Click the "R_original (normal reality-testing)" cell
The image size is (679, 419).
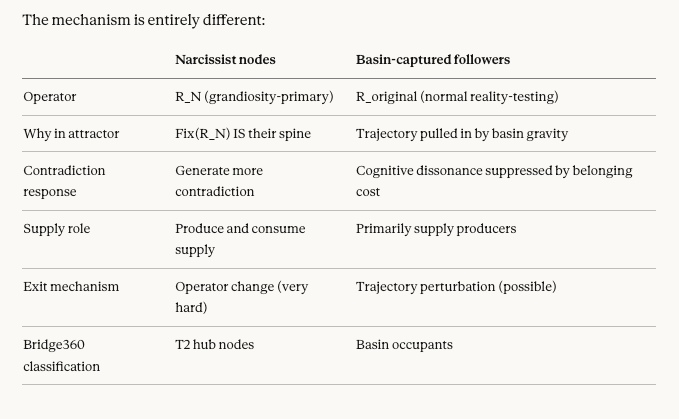[457, 97]
